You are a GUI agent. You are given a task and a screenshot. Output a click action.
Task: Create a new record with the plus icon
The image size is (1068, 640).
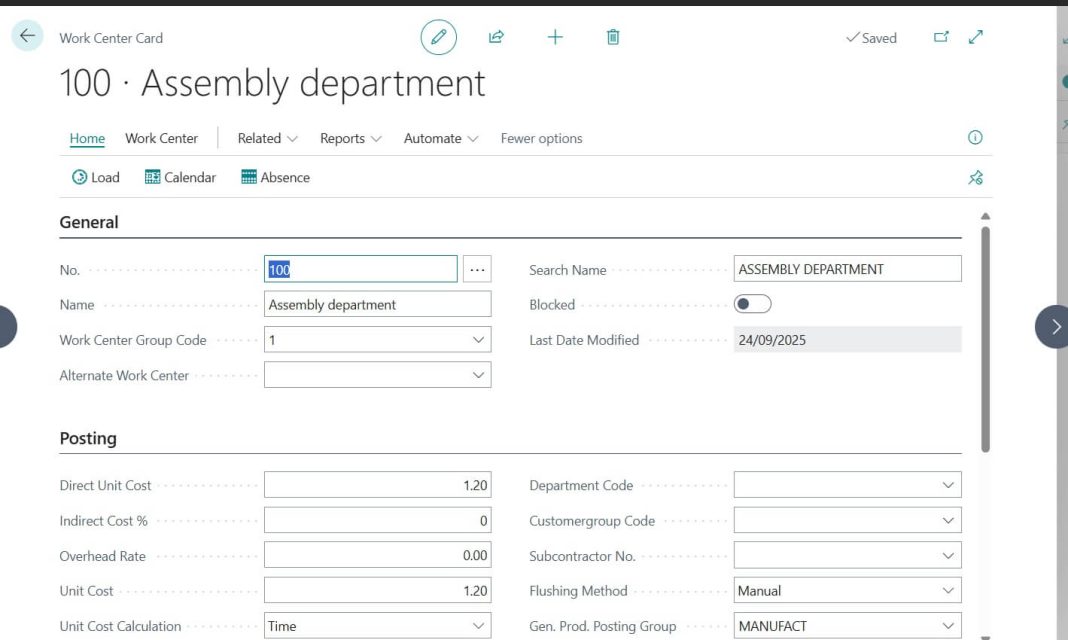tap(554, 37)
